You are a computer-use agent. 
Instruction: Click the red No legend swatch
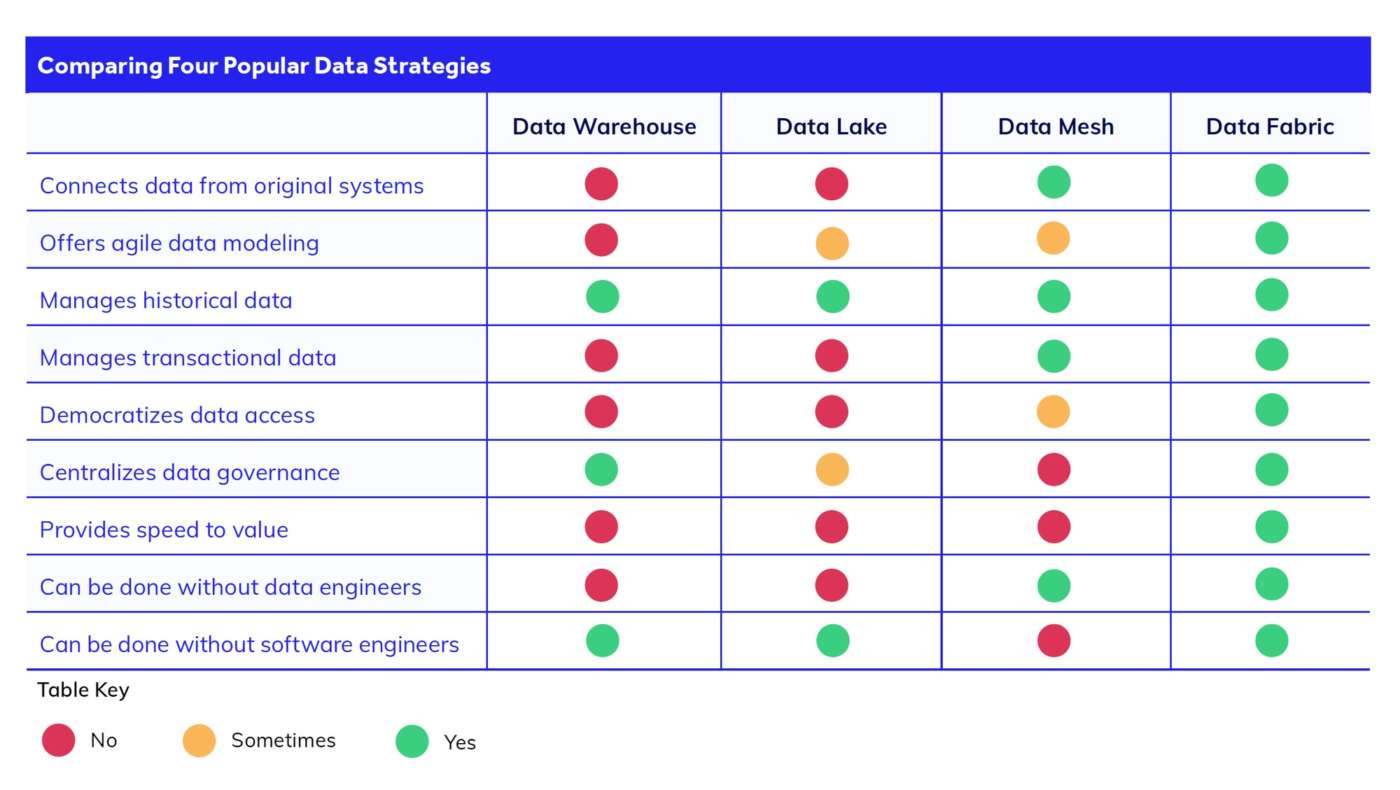tap(59, 741)
